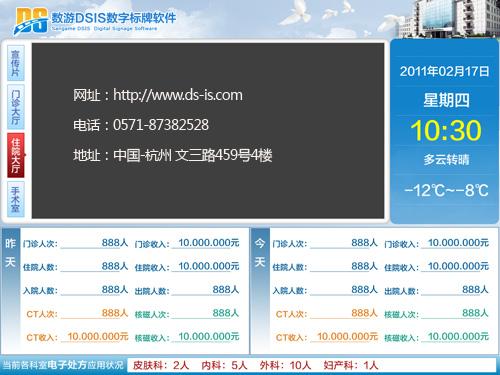This screenshot has width=500, height=375.
Task: Click the address line 文三路459号4楼
Action: click(x=223, y=155)
